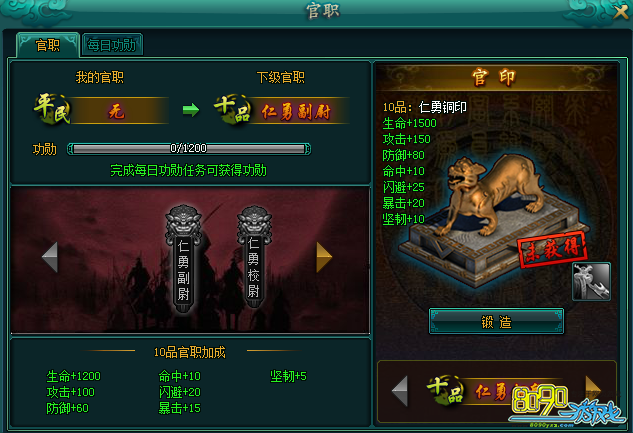
Task: Open the 每日功勋 tab
Action: click(x=112, y=45)
